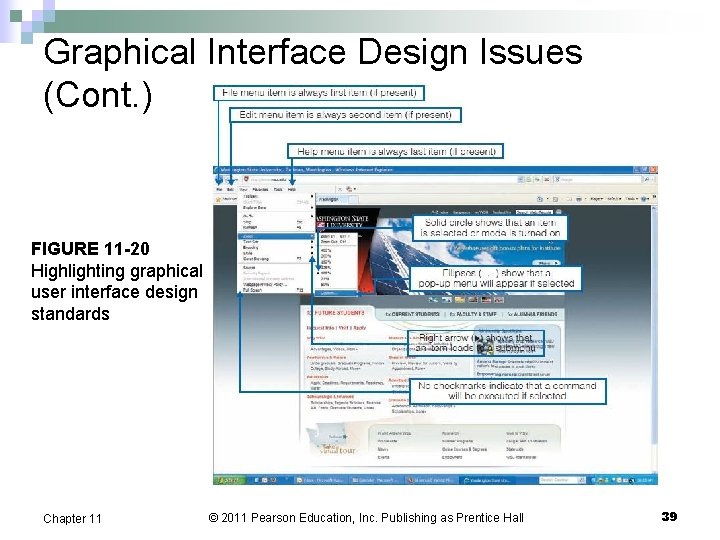
Task: Click the Favorites star icon
Action: point(218,199)
